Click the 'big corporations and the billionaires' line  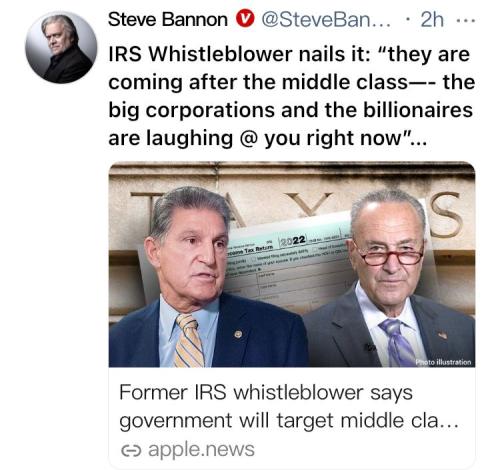[x=291, y=110]
